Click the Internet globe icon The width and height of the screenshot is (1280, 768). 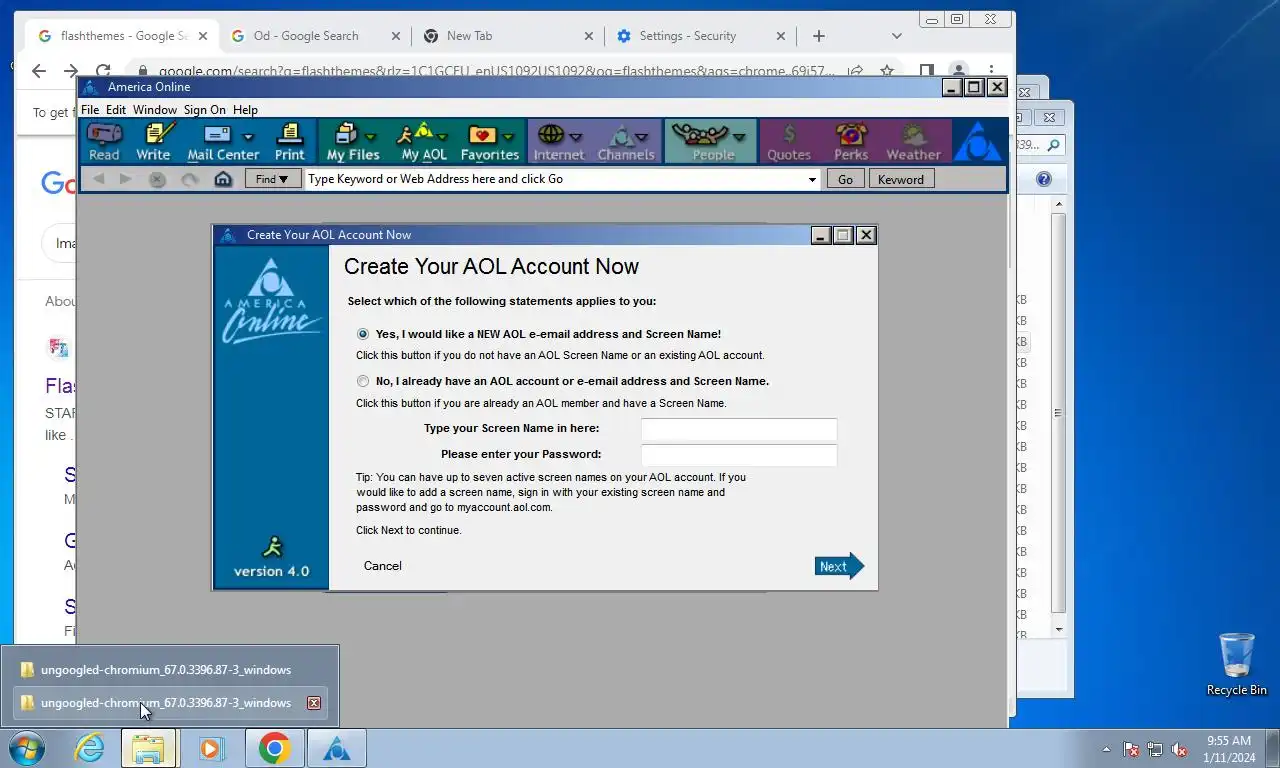(x=552, y=142)
